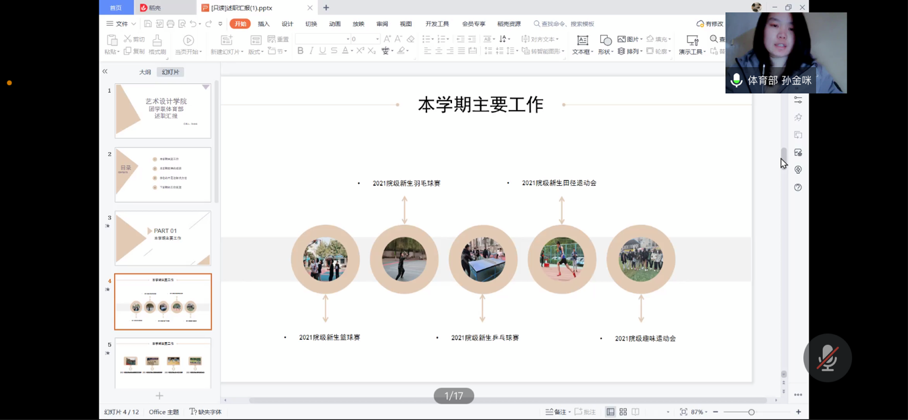Click the help question-mark icon in right sidebar
The height and width of the screenshot is (420, 908).
click(x=798, y=187)
